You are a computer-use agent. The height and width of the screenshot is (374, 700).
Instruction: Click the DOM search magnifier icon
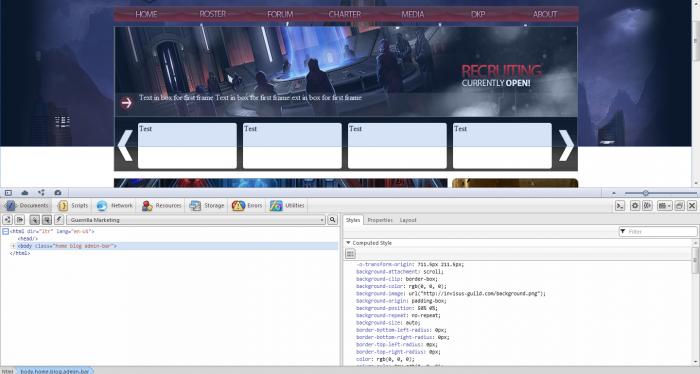(333, 220)
